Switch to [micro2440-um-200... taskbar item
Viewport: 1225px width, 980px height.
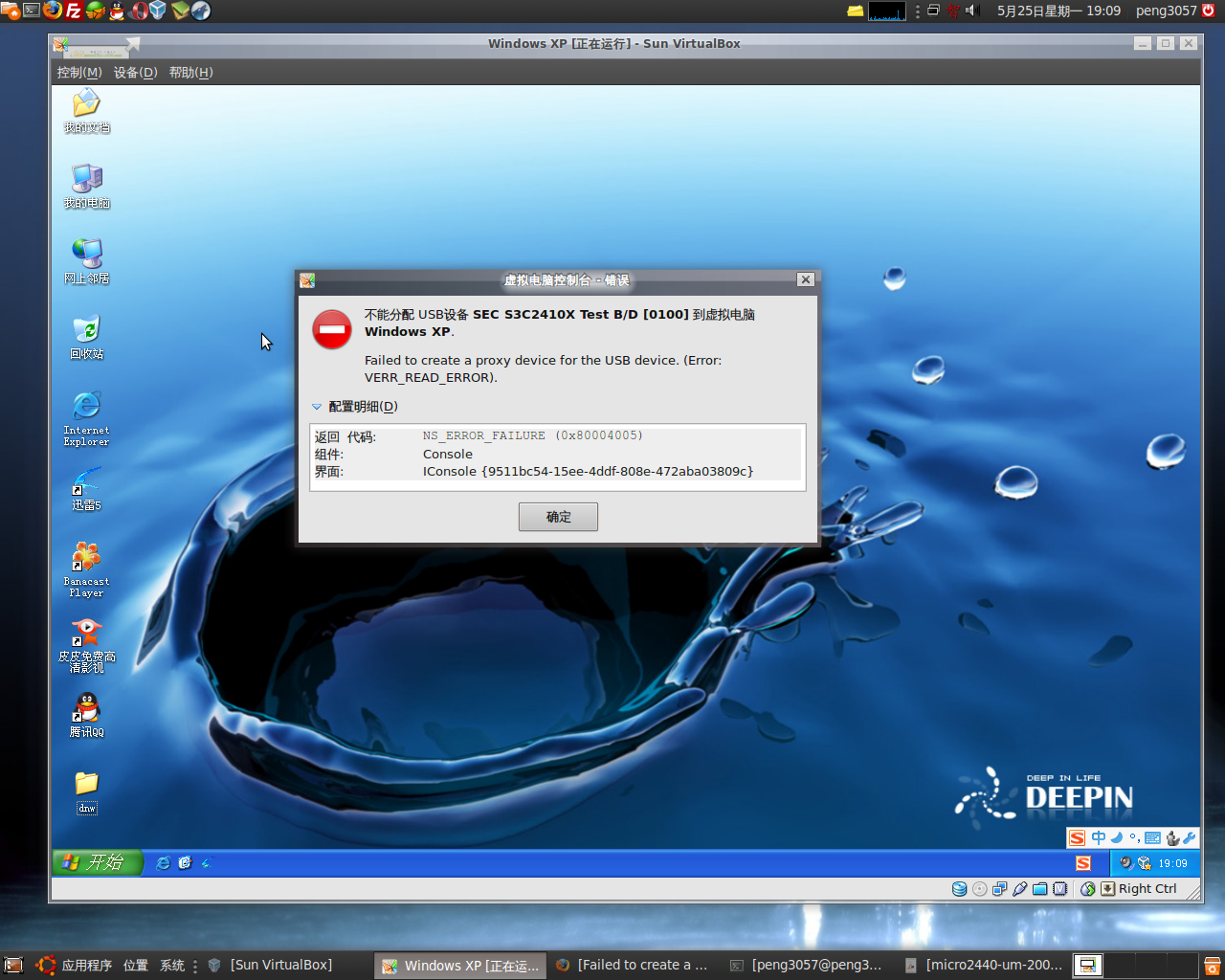(x=984, y=966)
